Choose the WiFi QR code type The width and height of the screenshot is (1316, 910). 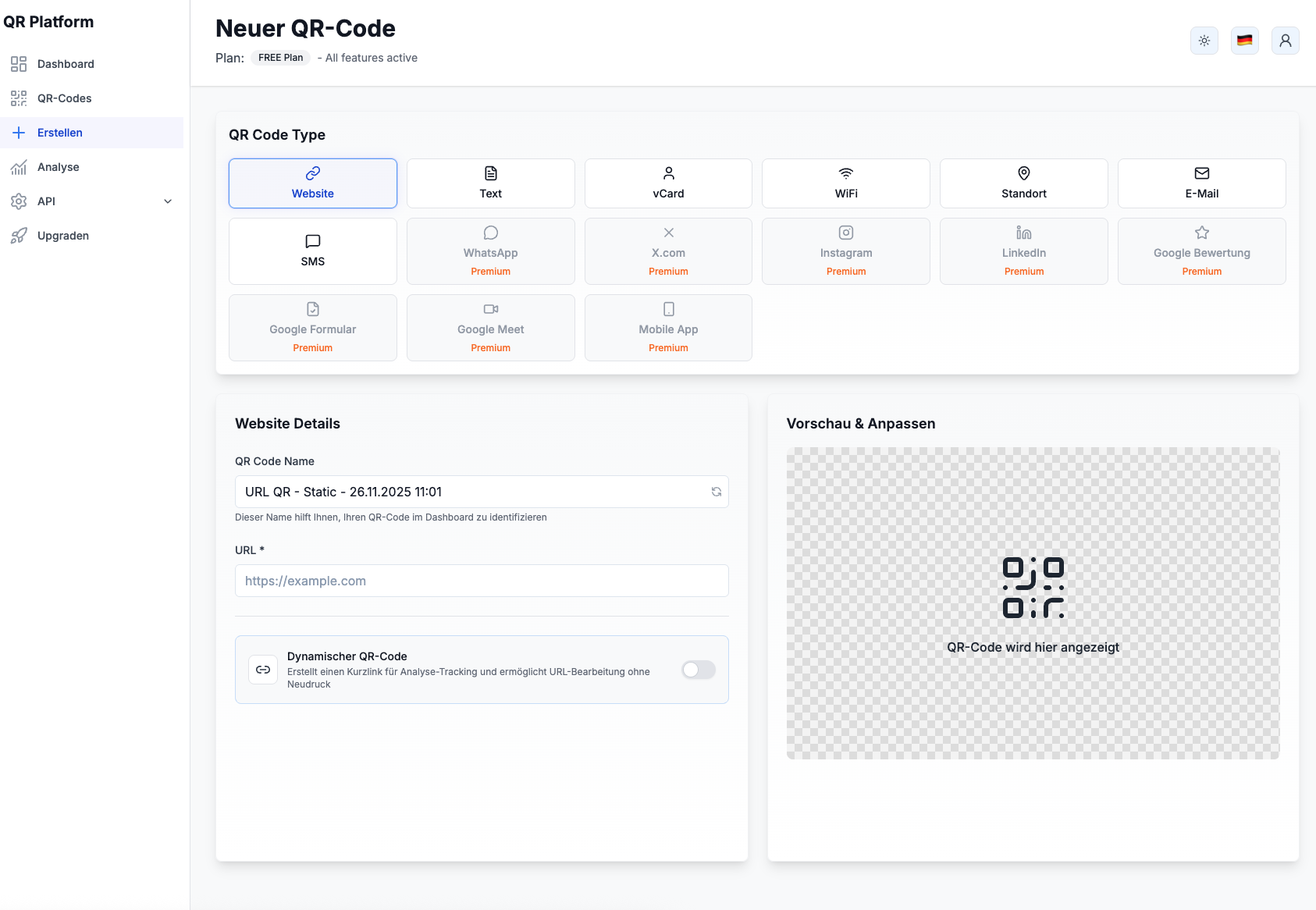tap(846, 183)
